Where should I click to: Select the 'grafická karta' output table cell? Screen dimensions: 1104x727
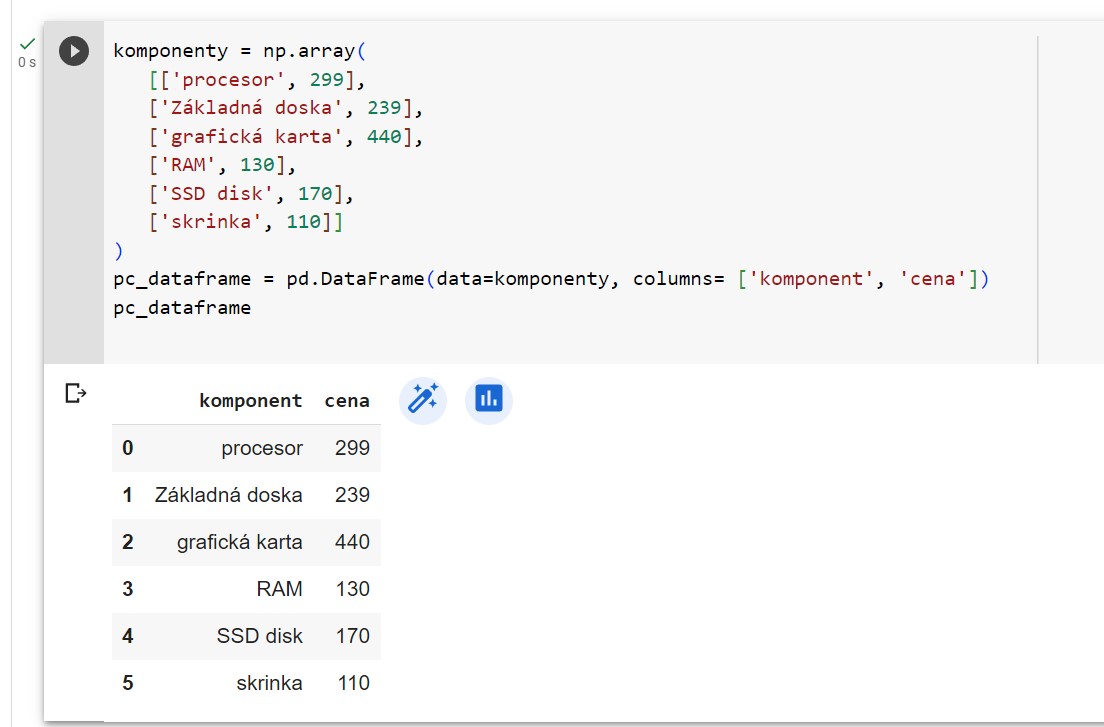pyautogui.click(x=240, y=542)
